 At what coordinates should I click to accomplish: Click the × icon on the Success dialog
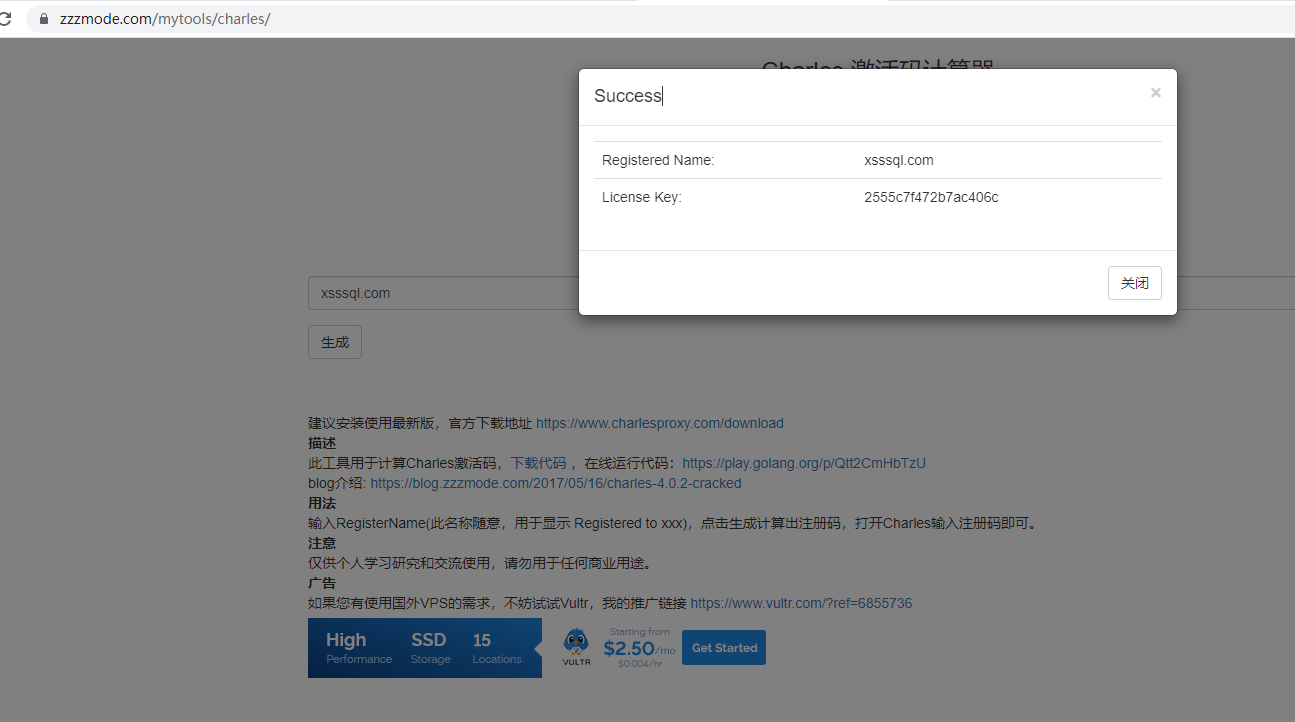point(1155,92)
